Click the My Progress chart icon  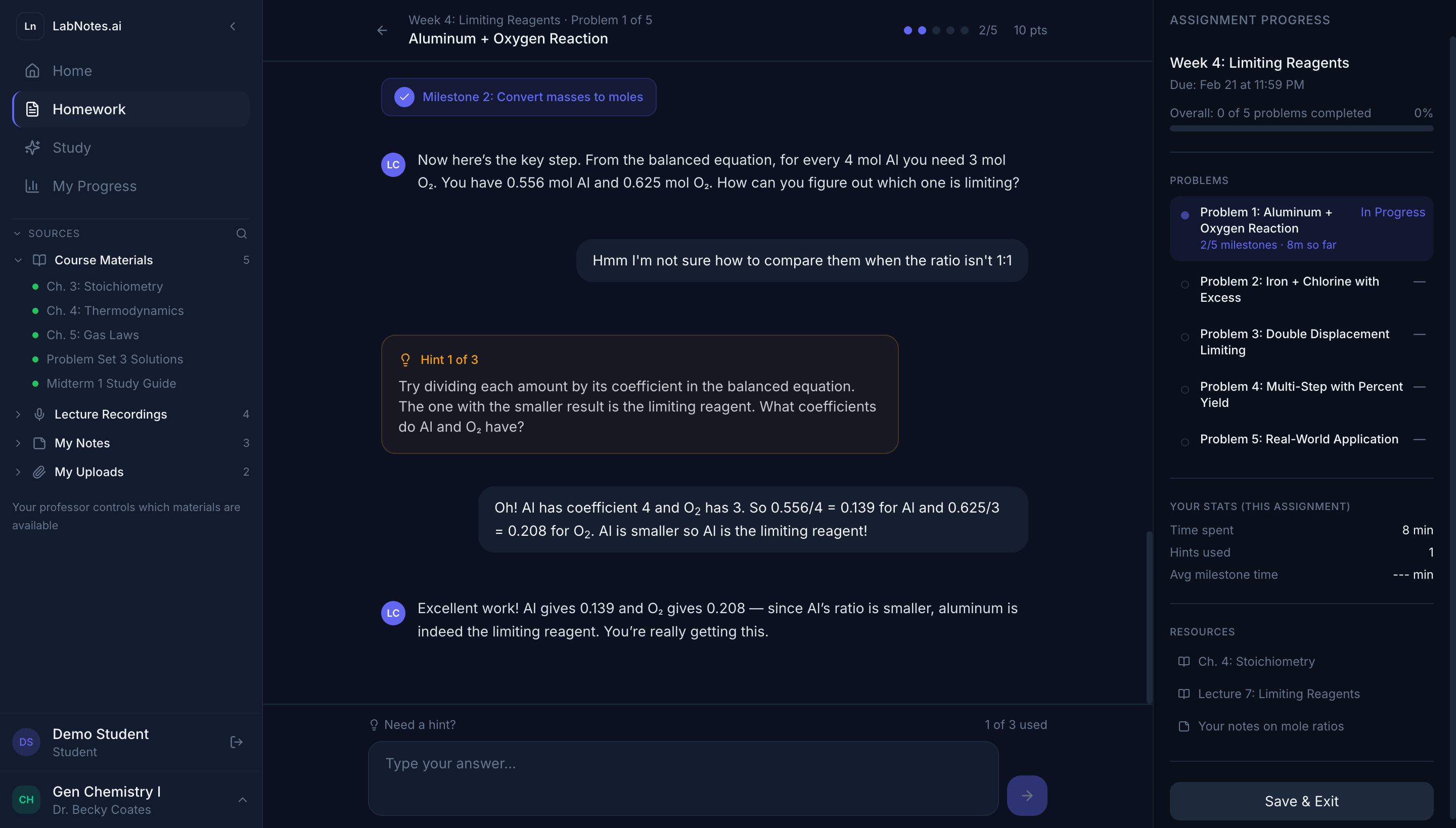tap(32, 186)
